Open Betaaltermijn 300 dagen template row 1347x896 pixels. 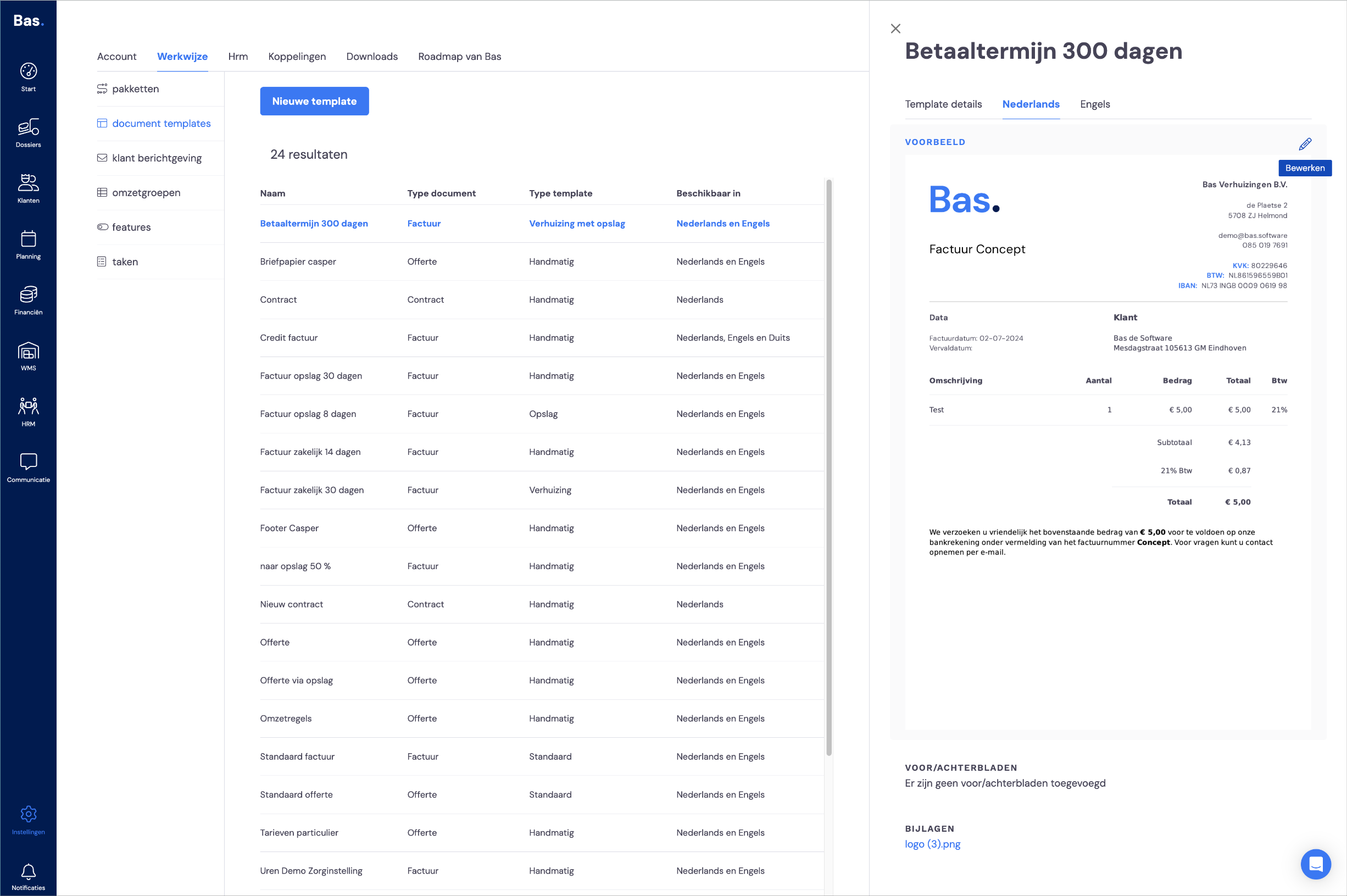click(x=542, y=224)
